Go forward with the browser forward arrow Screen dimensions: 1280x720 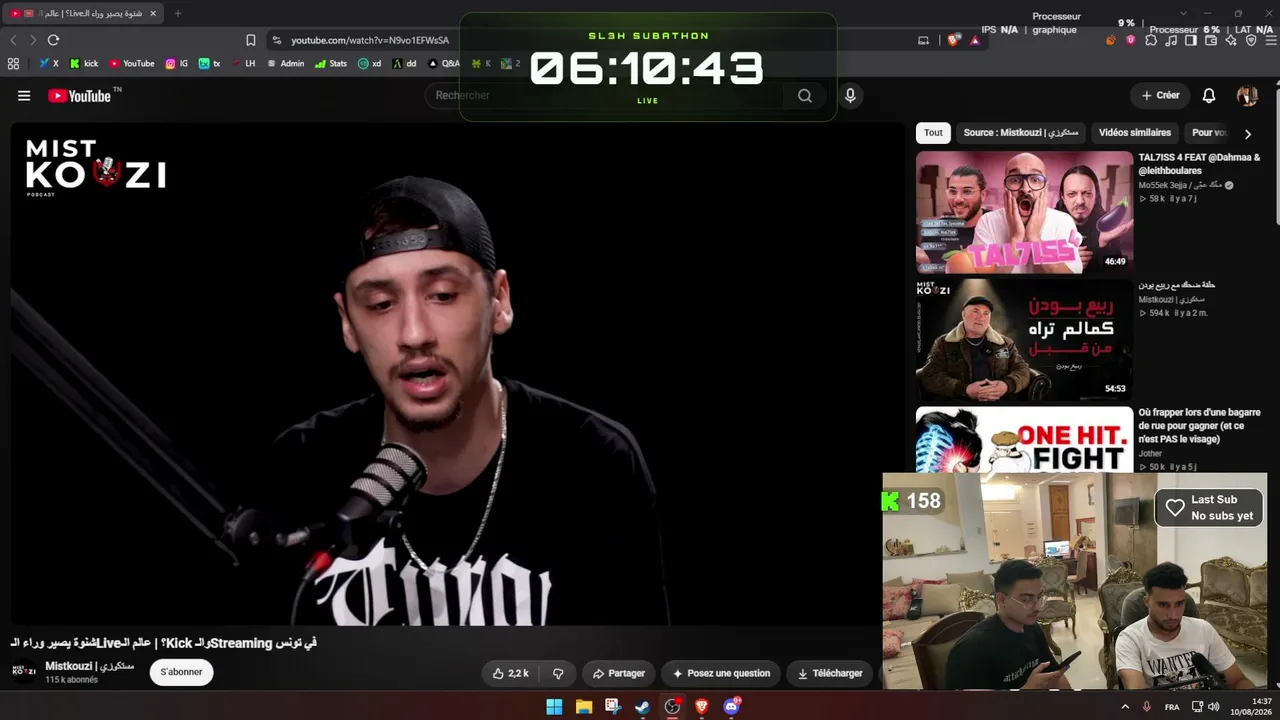[33, 40]
